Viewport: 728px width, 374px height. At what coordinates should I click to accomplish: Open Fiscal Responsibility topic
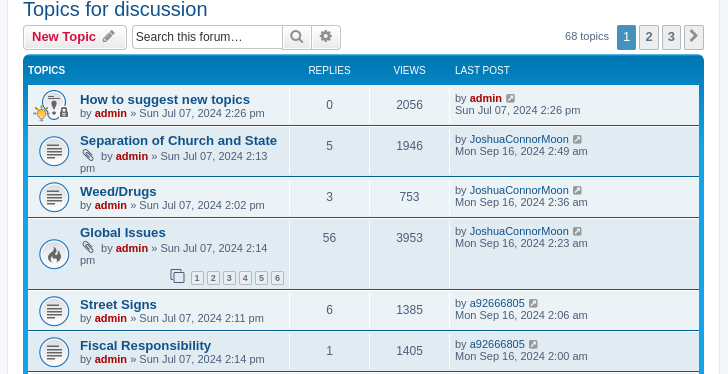click(145, 346)
